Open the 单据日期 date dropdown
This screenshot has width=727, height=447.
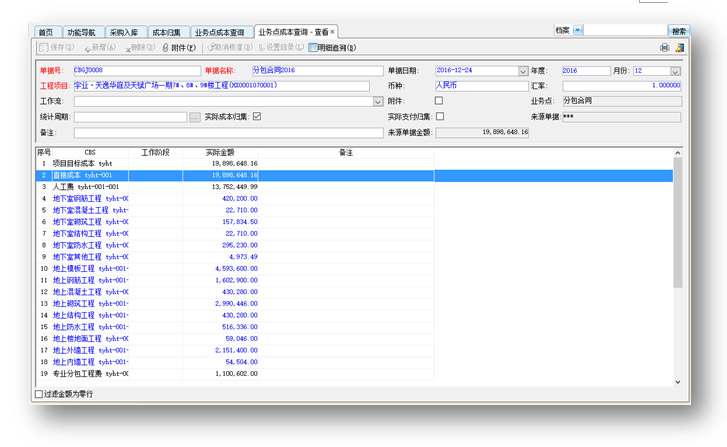523,71
